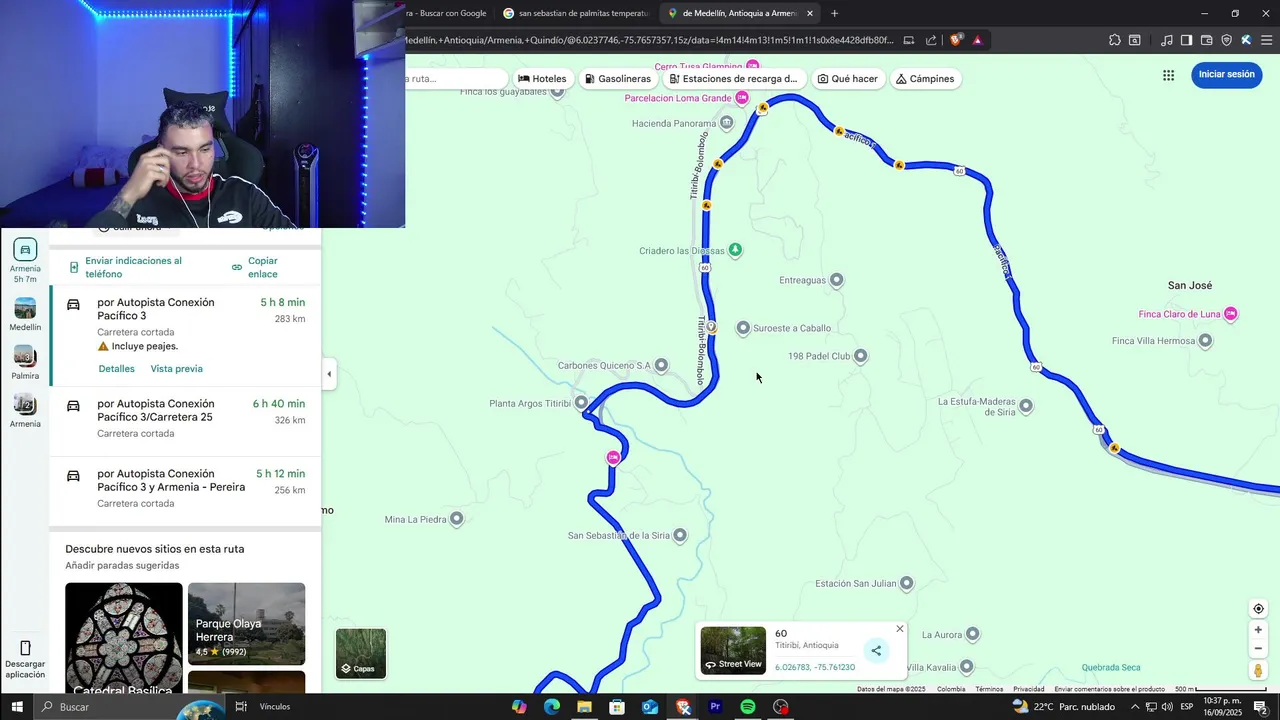
Task: Select the Cámpines chip
Action: coord(925,78)
